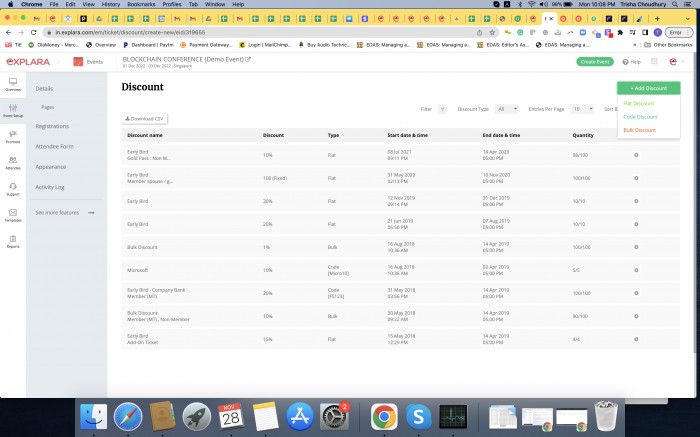Open the Profiles menu in menu bar
Viewport: 700px width, 437px height.
point(171,4)
